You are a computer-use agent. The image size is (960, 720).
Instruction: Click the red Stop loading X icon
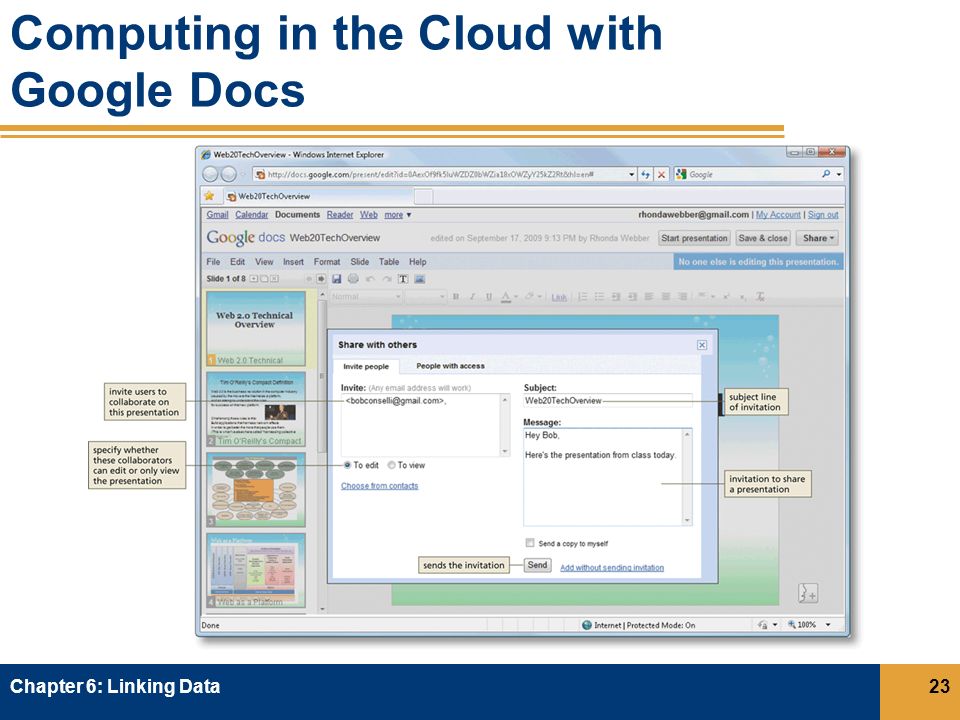[x=661, y=174]
